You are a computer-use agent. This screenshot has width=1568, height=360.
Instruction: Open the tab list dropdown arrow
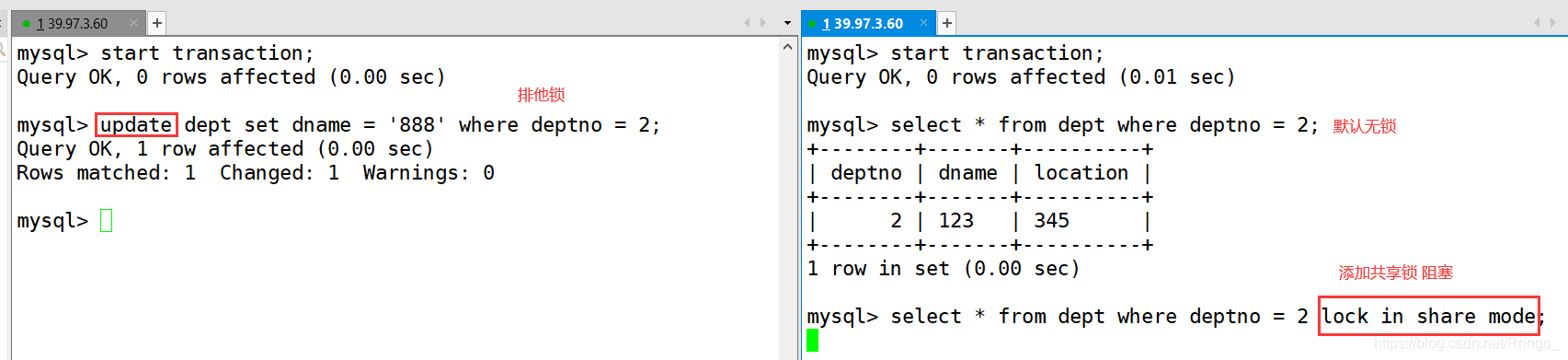point(787,23)
